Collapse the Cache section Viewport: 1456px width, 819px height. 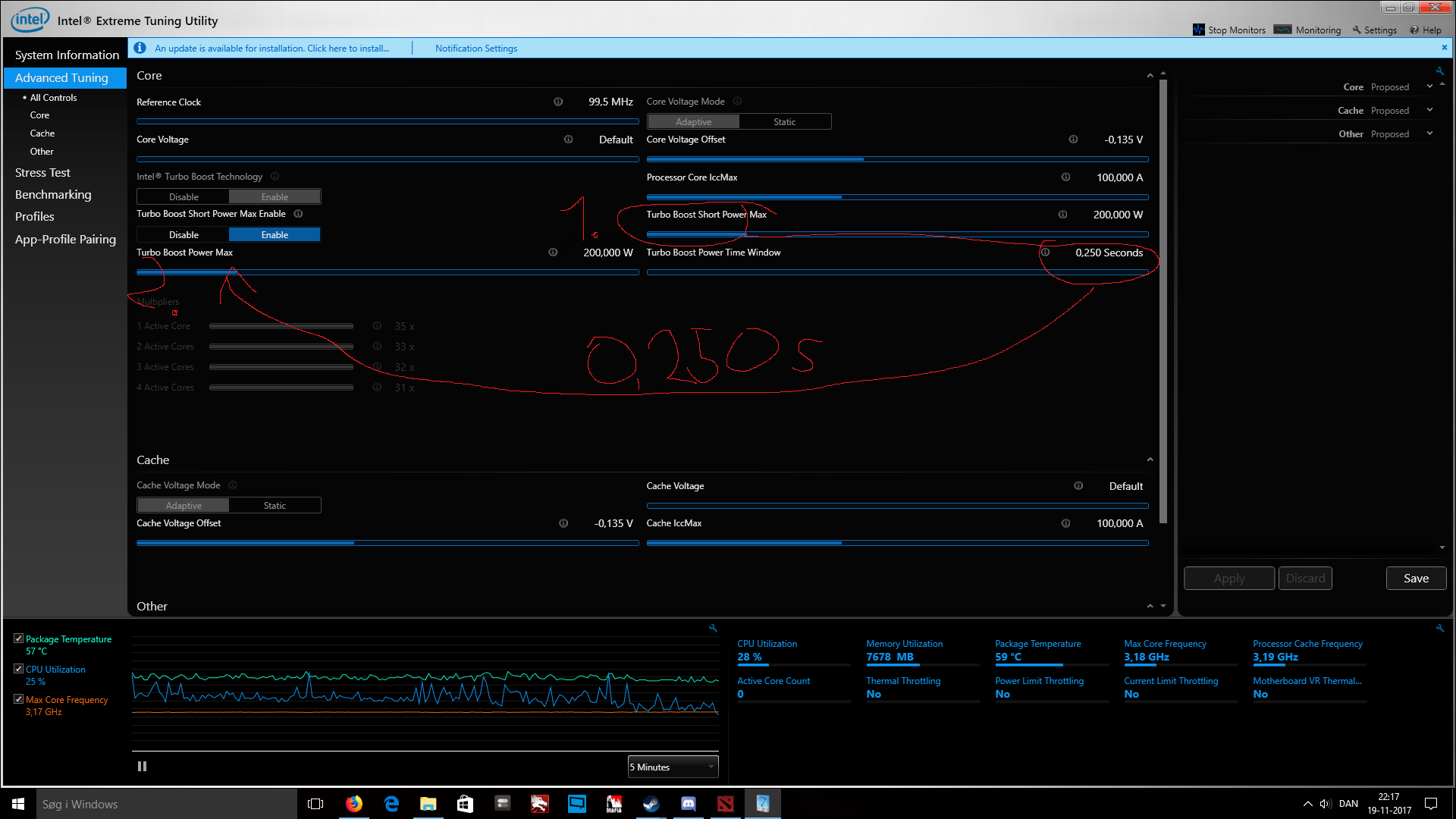coord(1150,460)
